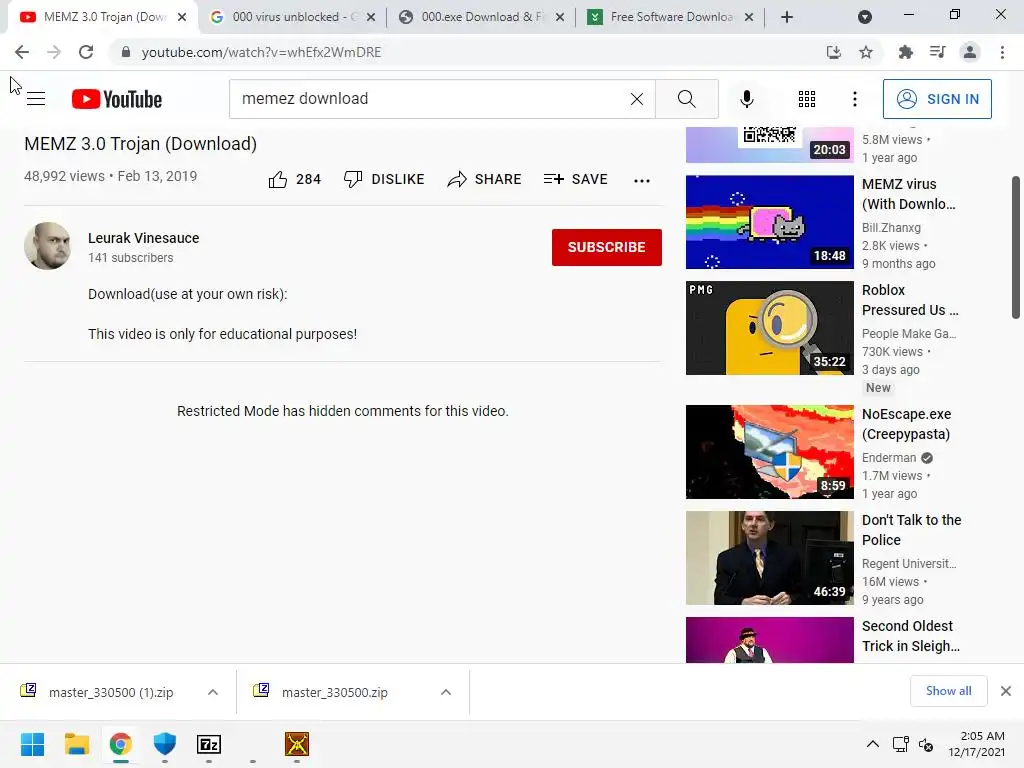Open the network status tray icon

901,744
